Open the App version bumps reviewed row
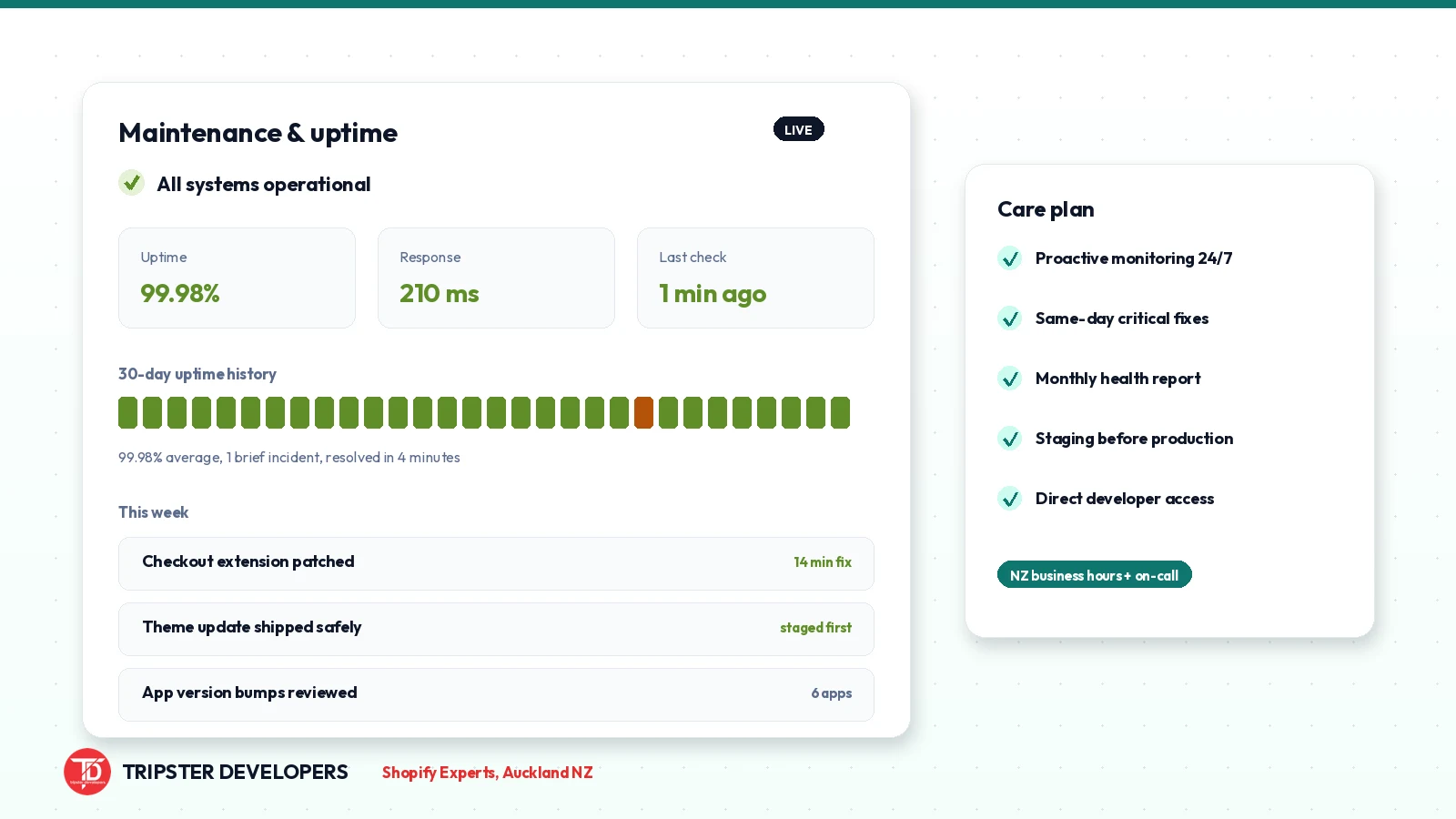The height and width of the screenshot is (819, 1456). click(x=496, y=694)
